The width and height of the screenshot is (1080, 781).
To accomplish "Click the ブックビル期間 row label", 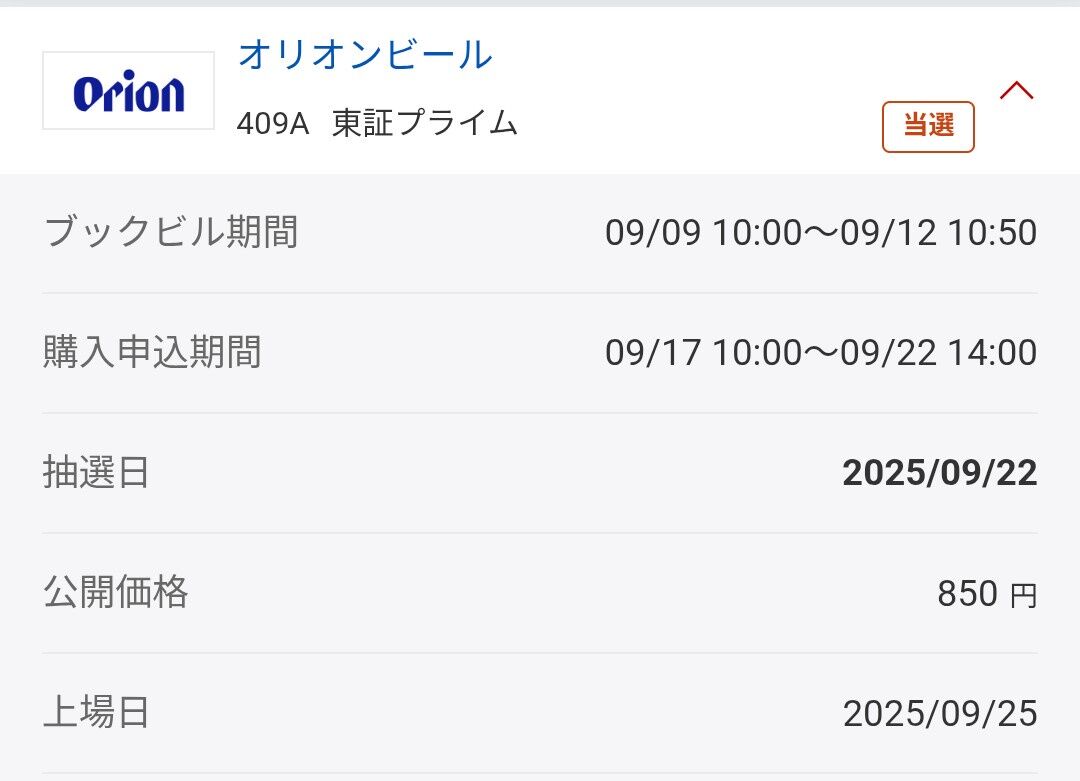I will pos(171,232).
